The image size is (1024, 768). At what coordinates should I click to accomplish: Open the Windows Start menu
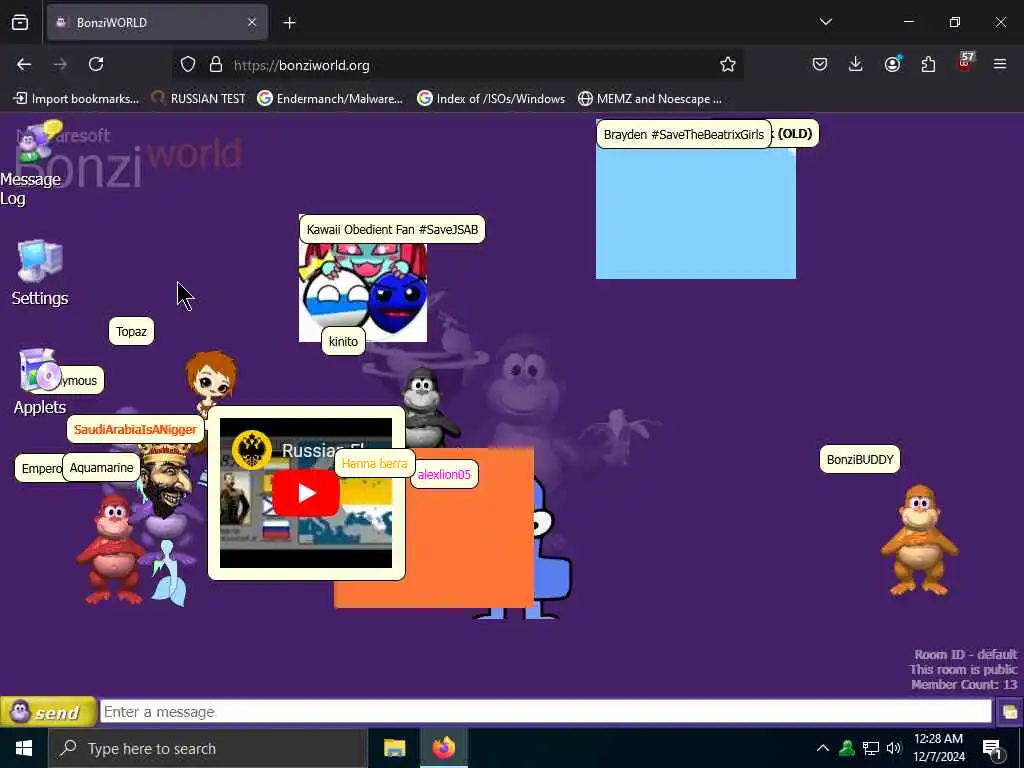tap(24, 748)
